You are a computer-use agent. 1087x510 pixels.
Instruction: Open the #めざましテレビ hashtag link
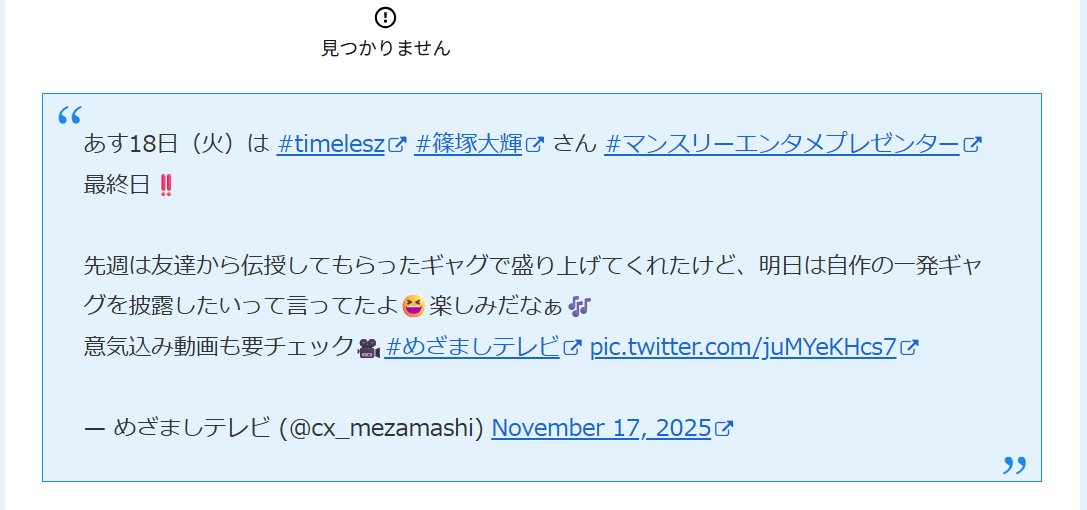click(x=472, y=347)
